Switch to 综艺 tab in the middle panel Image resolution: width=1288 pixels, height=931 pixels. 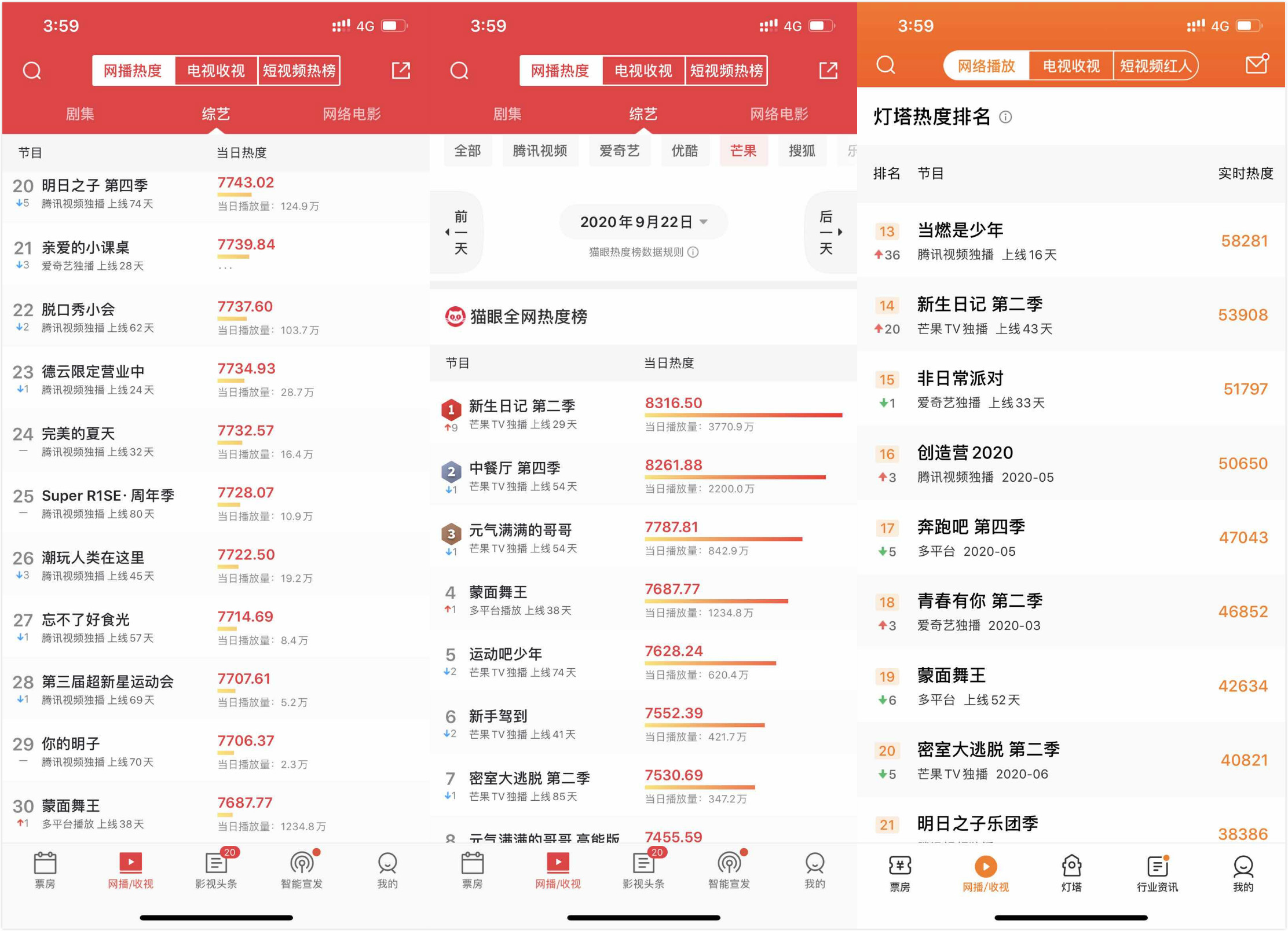[x=643, y=114]
